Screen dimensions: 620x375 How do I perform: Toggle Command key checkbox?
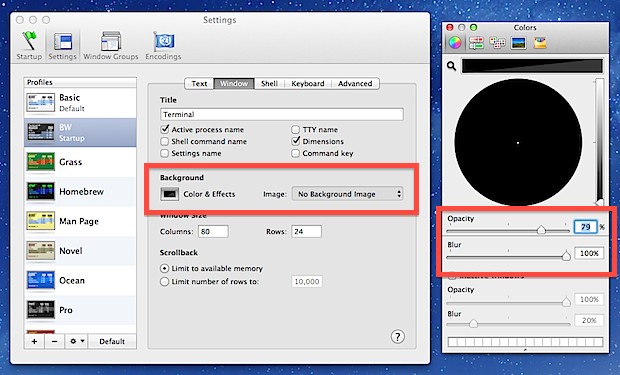click(296, 153)
